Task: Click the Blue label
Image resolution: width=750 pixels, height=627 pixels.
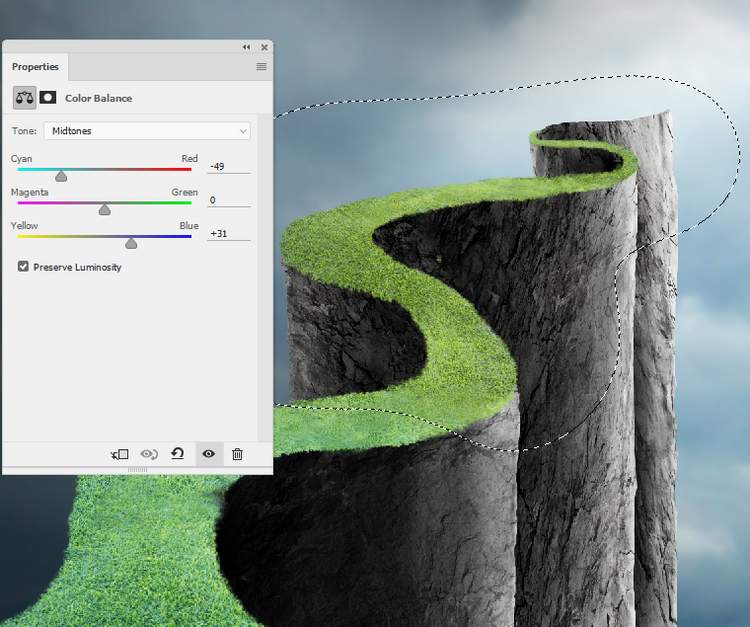Action: (189, 225)
